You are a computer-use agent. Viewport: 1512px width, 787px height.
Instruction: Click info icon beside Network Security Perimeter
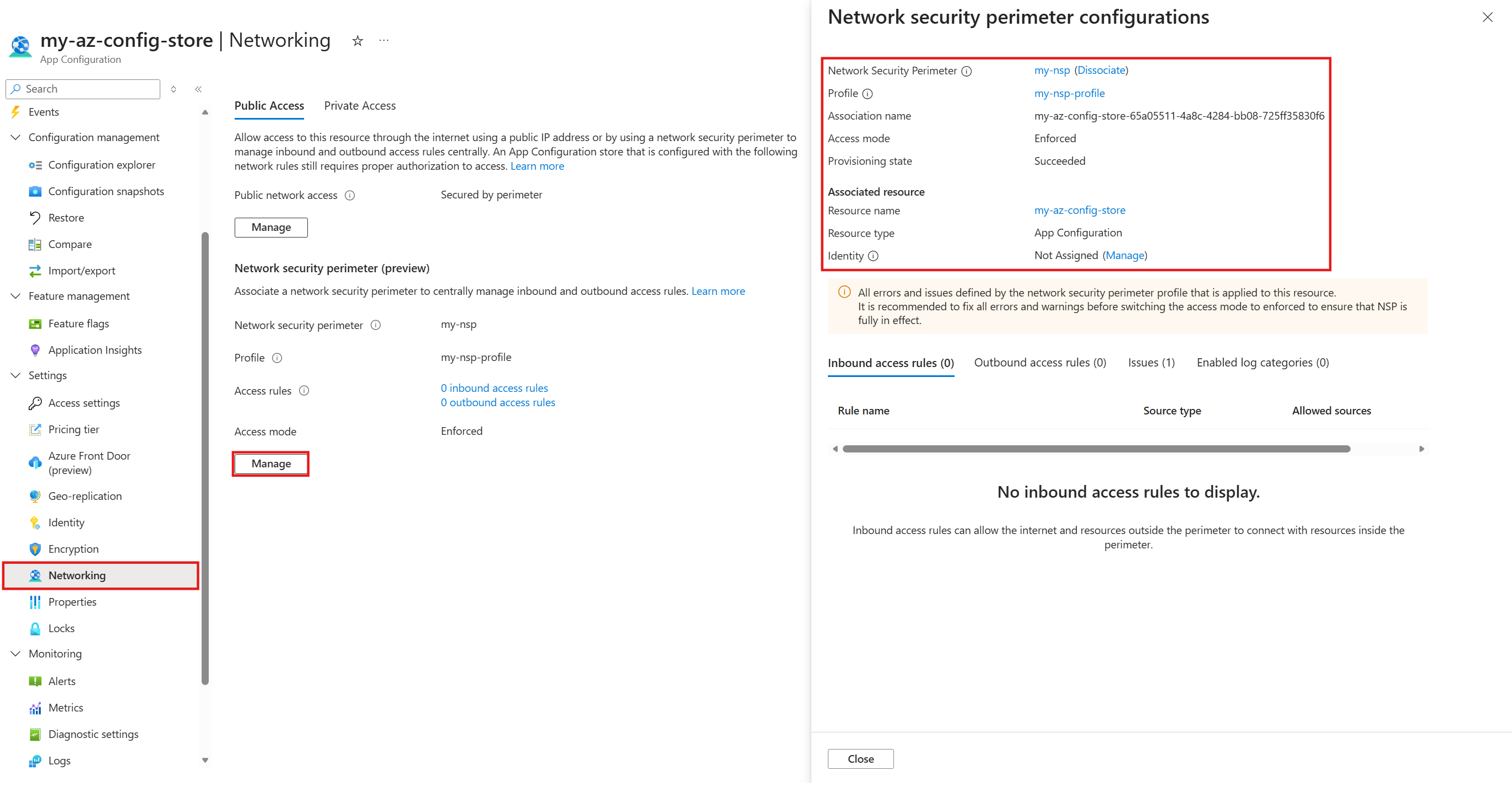pos(966,71)
